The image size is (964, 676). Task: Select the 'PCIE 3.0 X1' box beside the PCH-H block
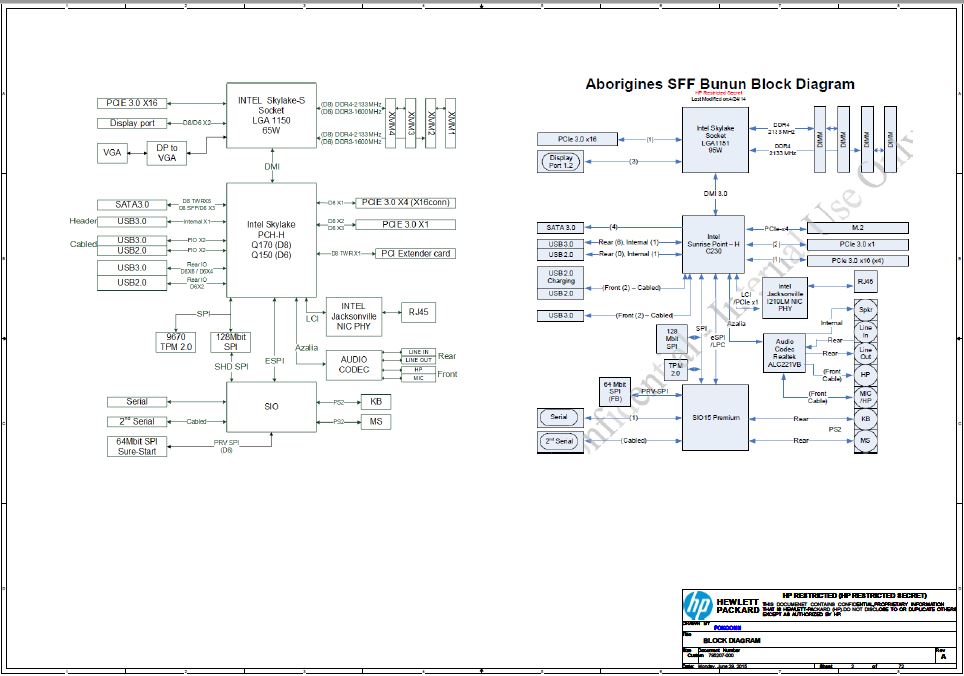coord(405,224)
